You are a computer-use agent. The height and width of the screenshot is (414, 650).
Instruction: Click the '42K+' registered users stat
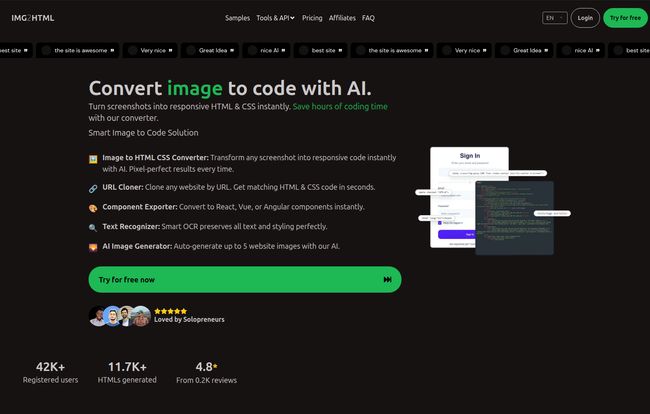(x=50, y=367)
